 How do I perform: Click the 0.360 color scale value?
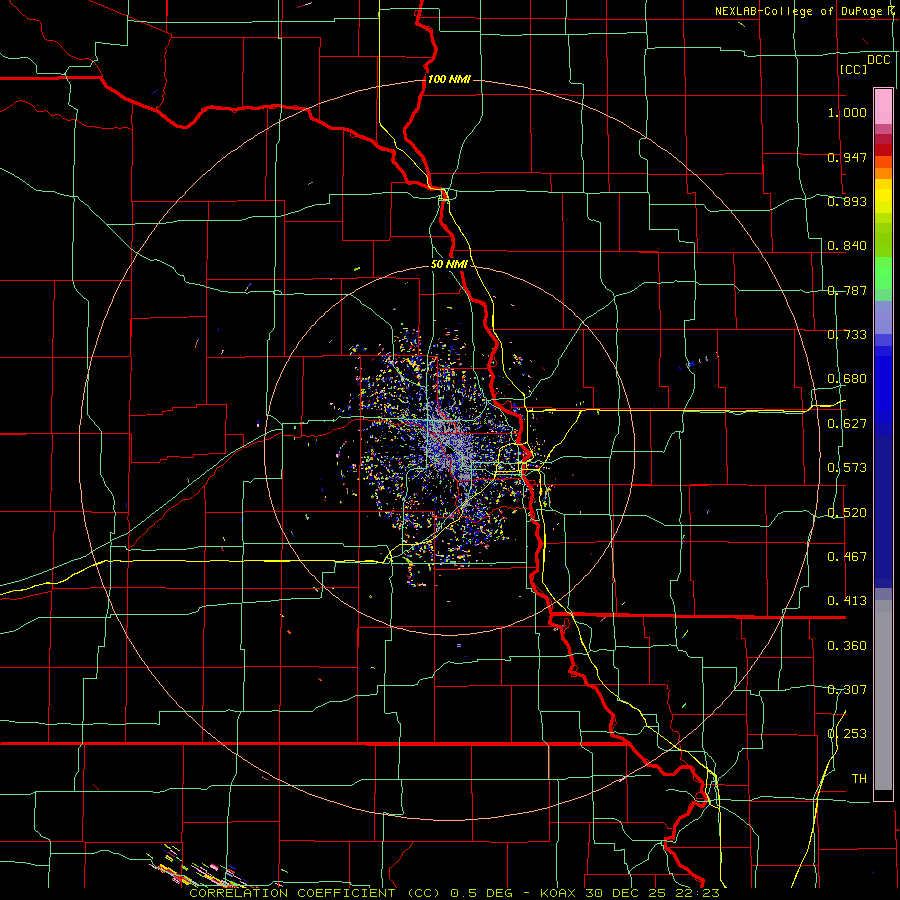click(847, 646)
